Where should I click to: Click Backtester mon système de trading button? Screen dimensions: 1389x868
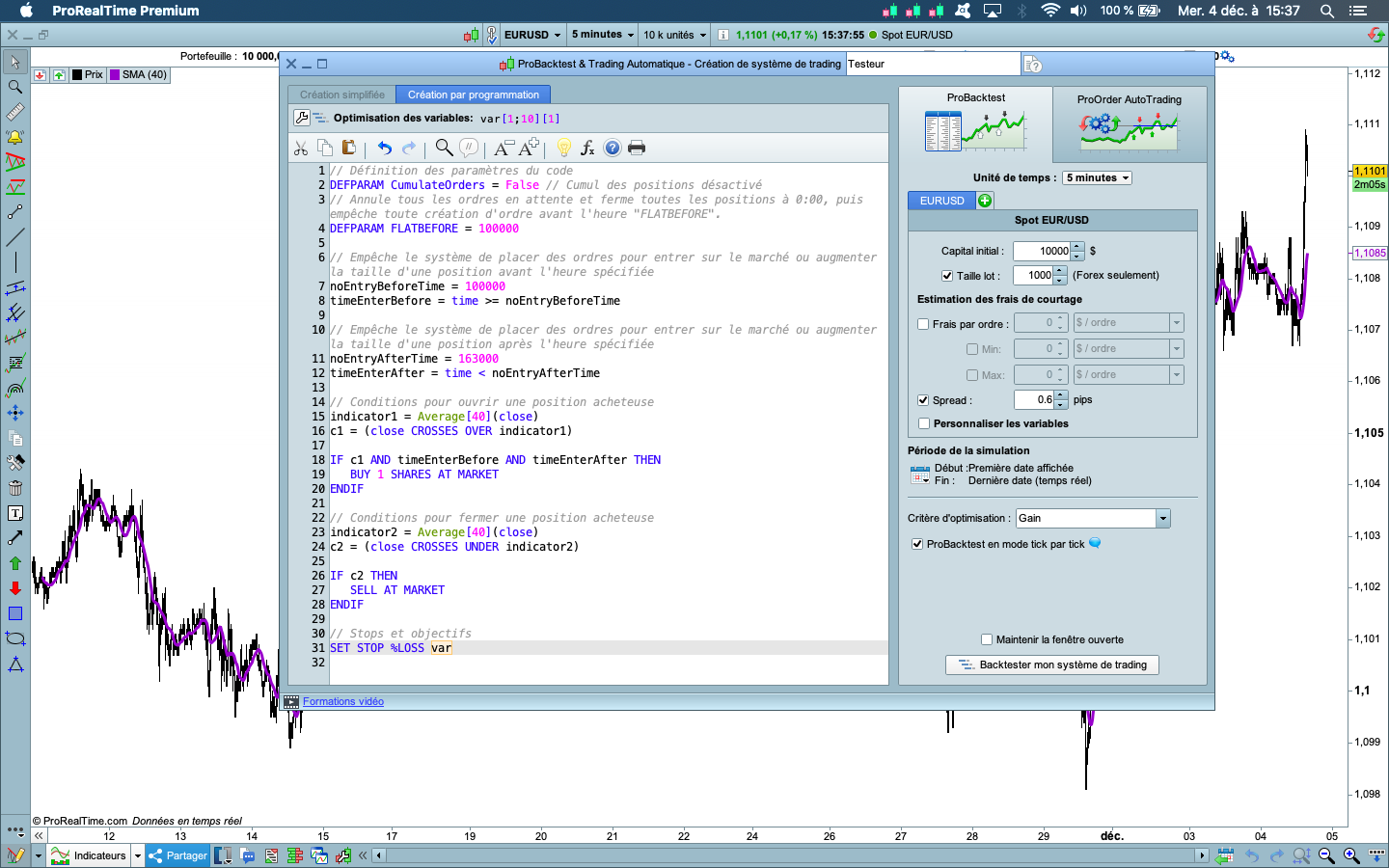coord(1052,665)
